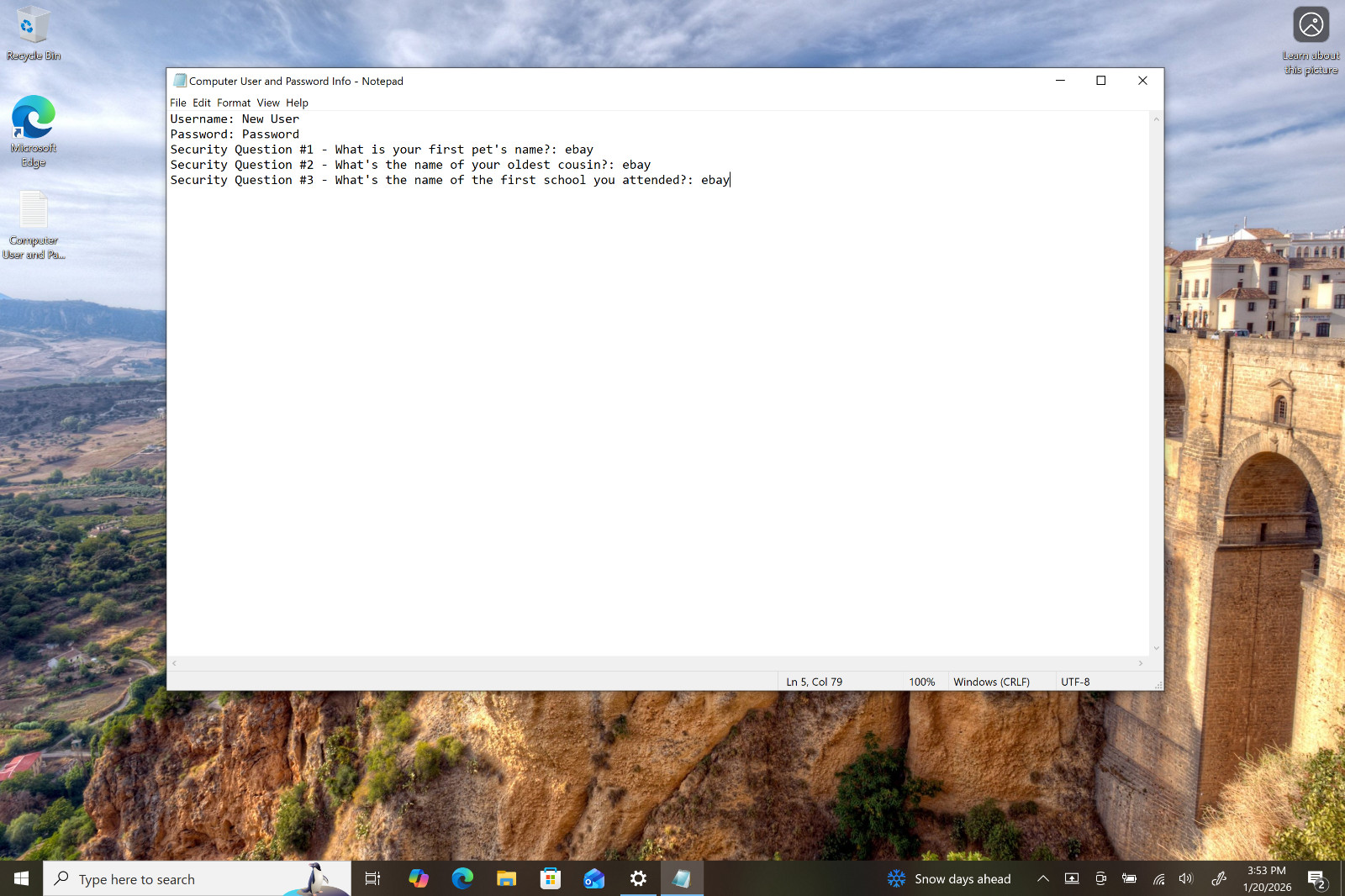Open the notification center icon
This screenshot has height=896, width=1345.
(x=1316, y=879)
